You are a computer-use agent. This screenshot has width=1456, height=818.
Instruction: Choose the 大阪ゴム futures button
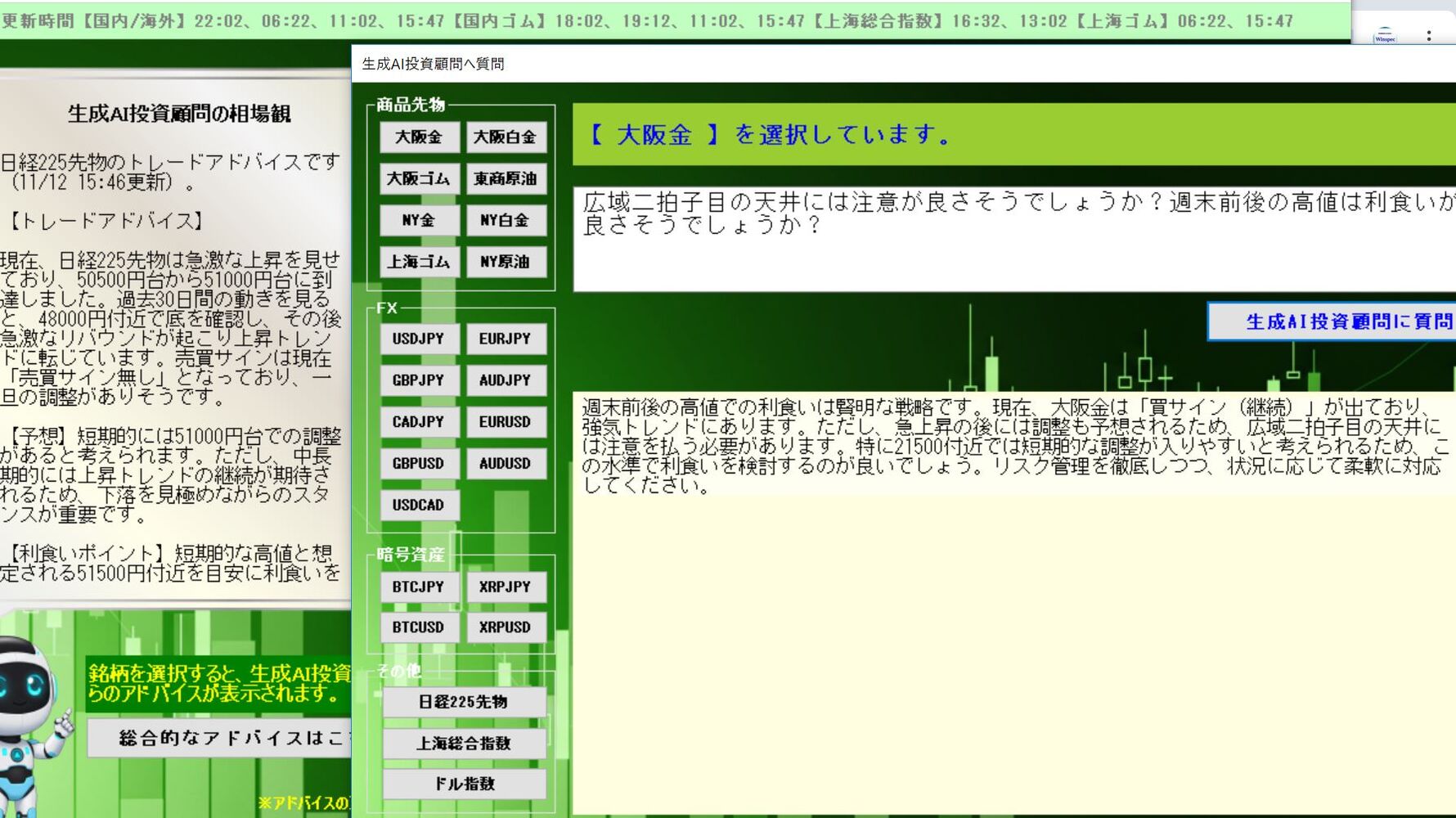coord(419,178)
